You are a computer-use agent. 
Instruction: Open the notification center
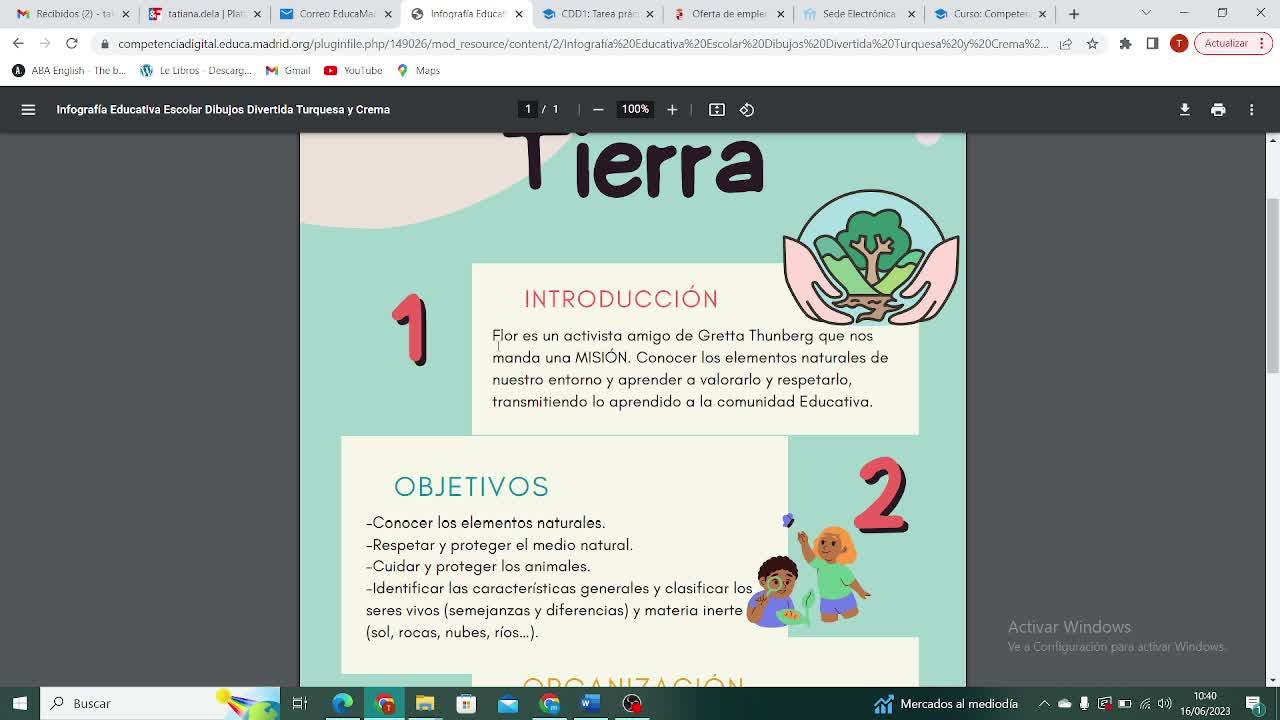pos(1255,703)
